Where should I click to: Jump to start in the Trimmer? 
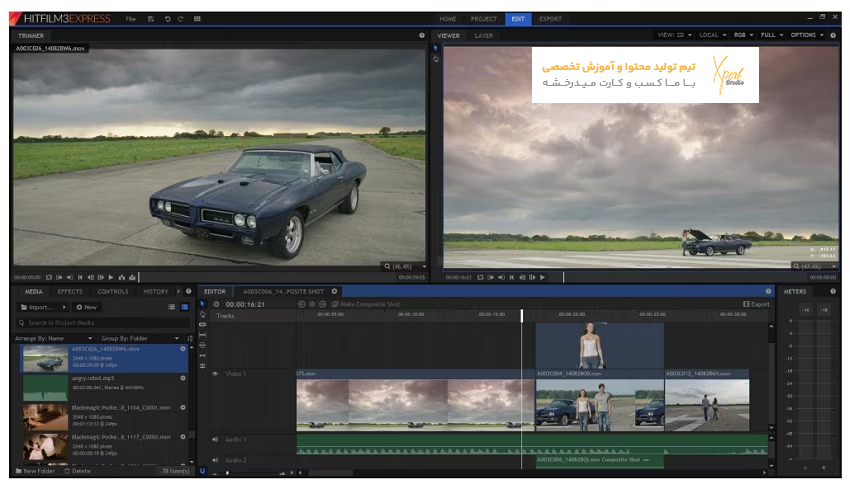pyautogui.click(x=80, y=277)
